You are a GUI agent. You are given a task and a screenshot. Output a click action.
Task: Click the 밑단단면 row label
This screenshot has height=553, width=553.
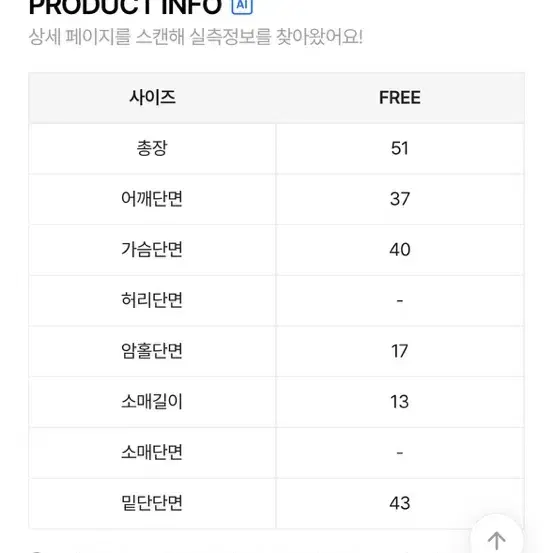click(152, 503)
